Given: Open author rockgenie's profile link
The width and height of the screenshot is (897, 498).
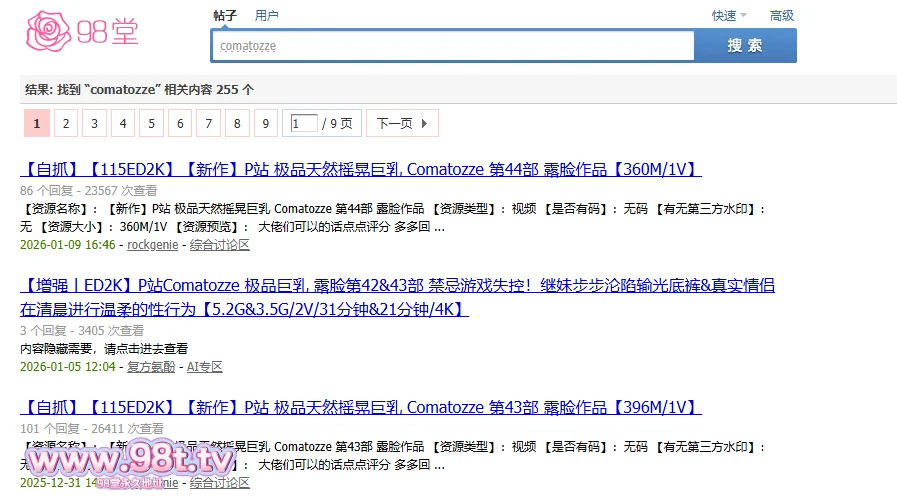Looking at the screenshot, I should 152,245.
